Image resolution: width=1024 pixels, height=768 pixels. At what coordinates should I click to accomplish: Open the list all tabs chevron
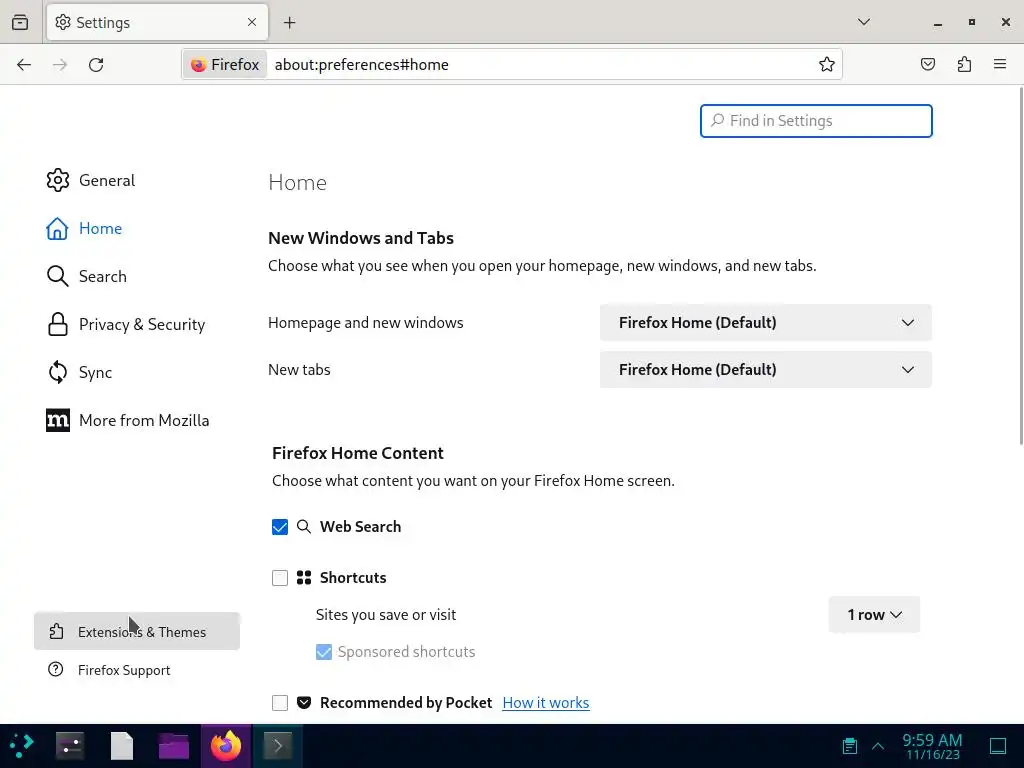tap(863, 22)
